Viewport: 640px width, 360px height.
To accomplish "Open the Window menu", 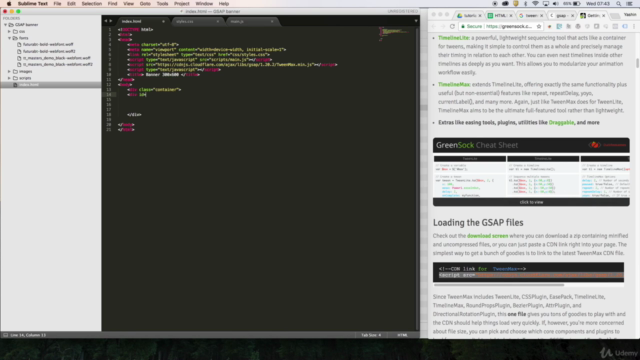I will [x=204, y=4].
